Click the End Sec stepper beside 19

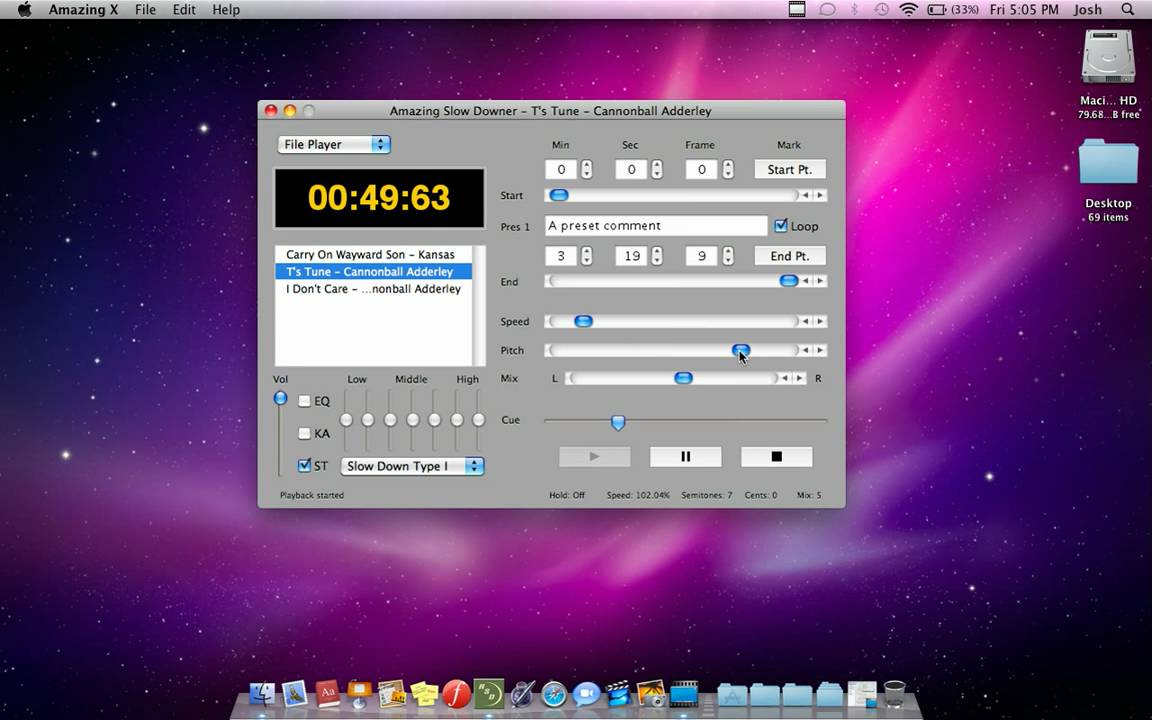[657, 256]
